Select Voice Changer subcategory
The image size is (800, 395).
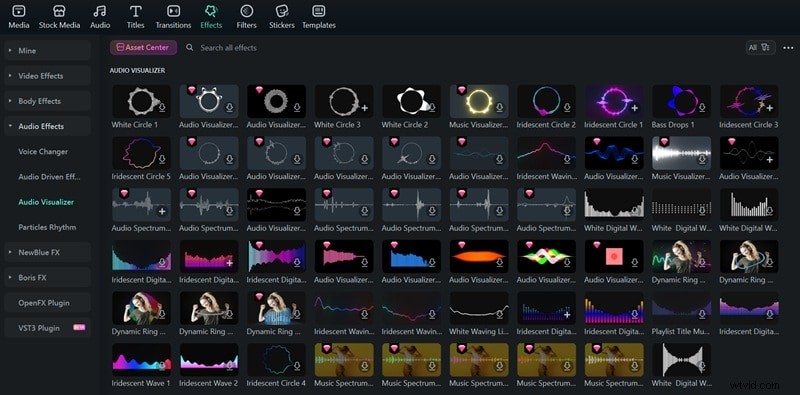tap(43, 152)
